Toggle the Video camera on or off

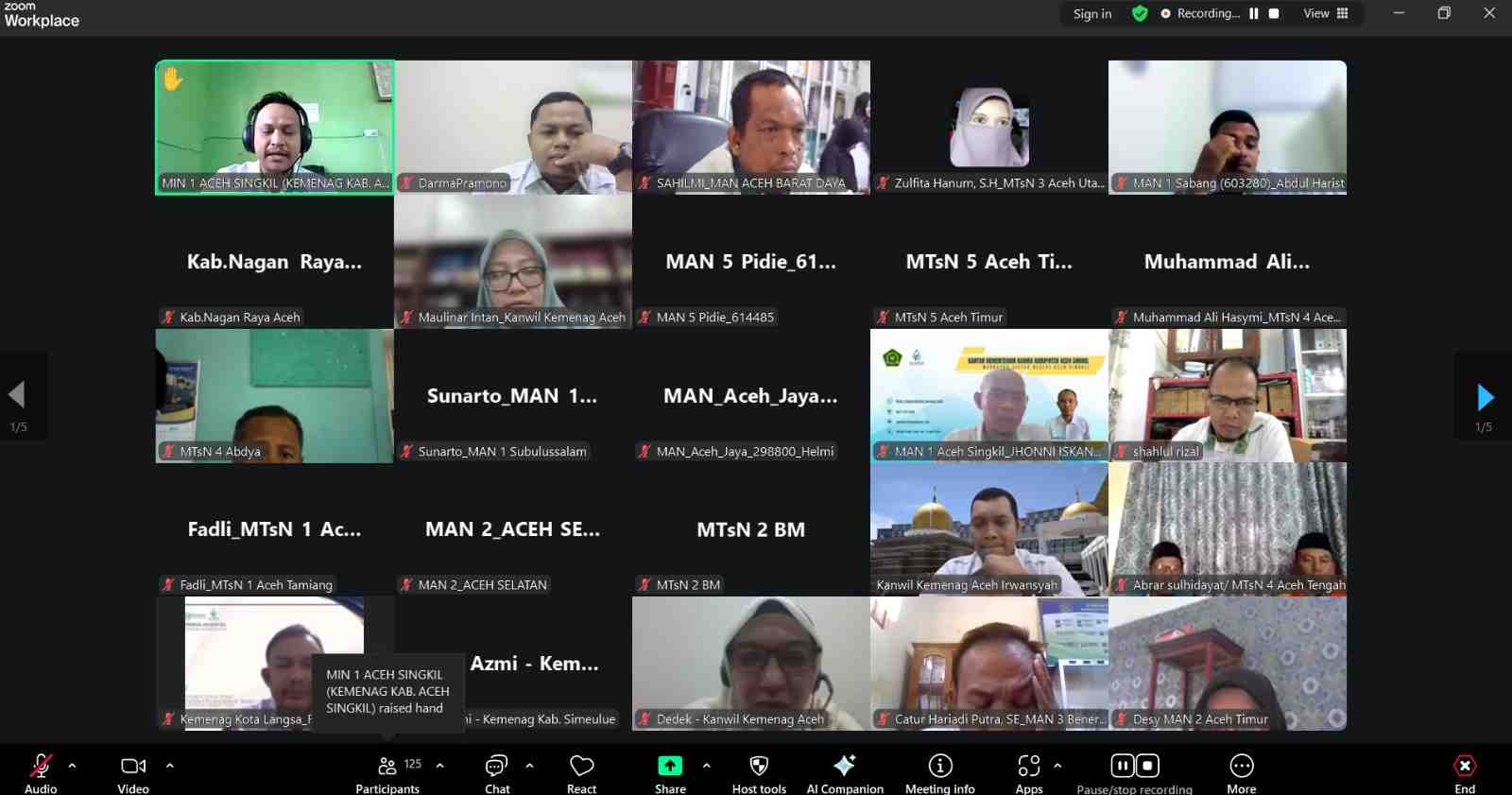(x=133, y=772)
